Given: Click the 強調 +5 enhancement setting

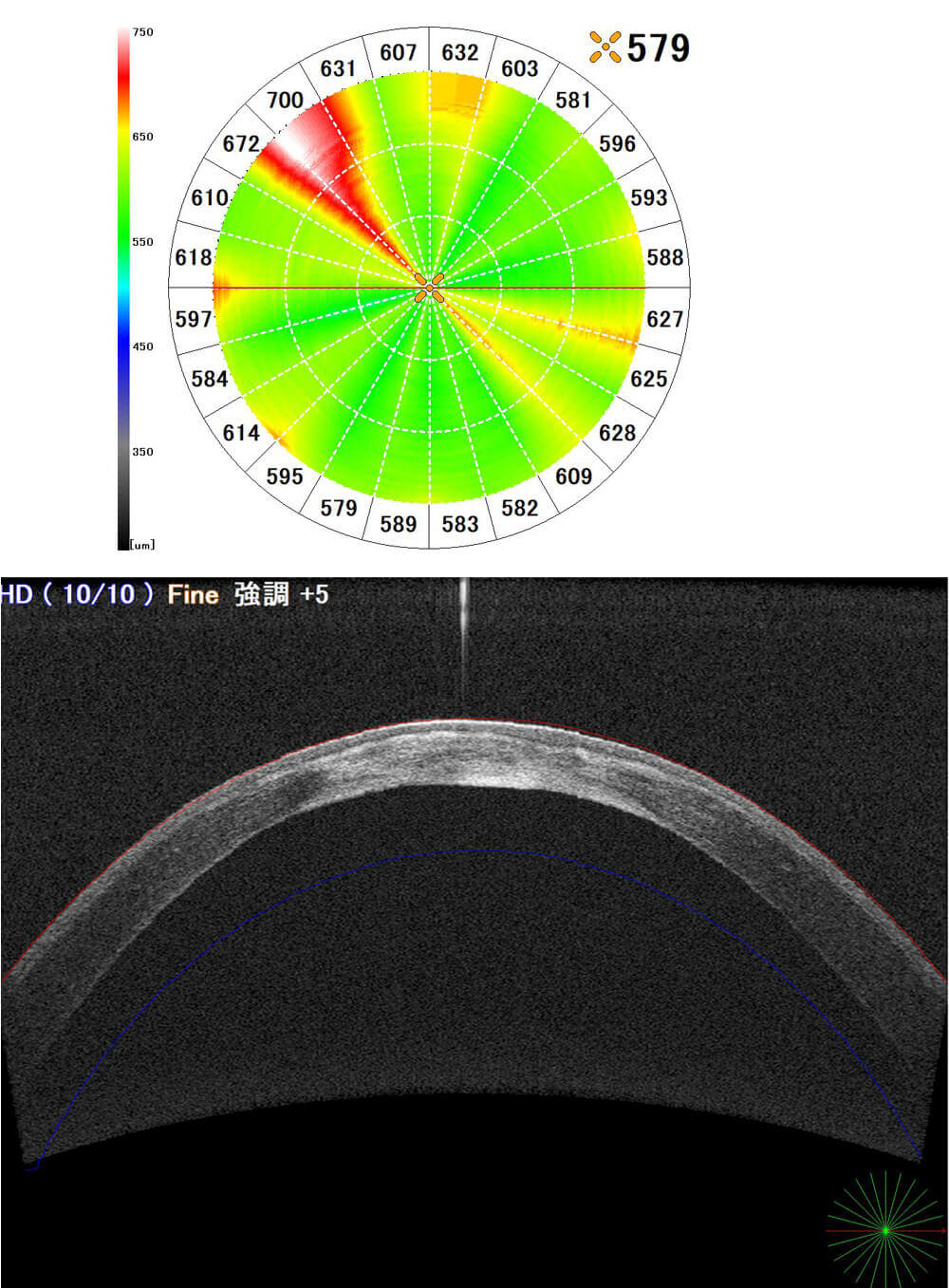Looking at the screenshot, I should point(281,595).
